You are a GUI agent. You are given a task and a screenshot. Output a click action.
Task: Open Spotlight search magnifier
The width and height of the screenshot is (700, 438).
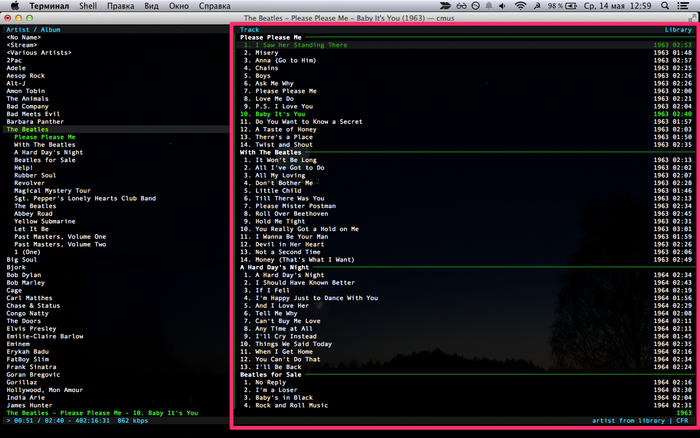665,6
